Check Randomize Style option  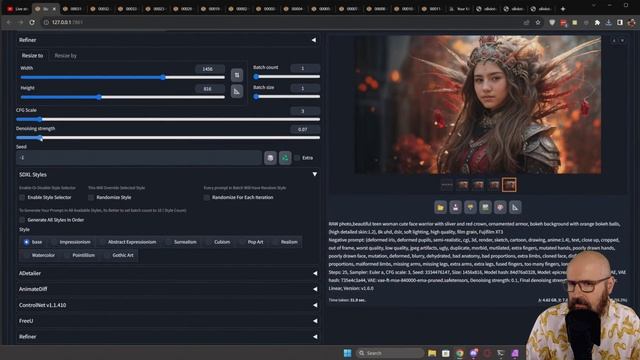(91, 198)
